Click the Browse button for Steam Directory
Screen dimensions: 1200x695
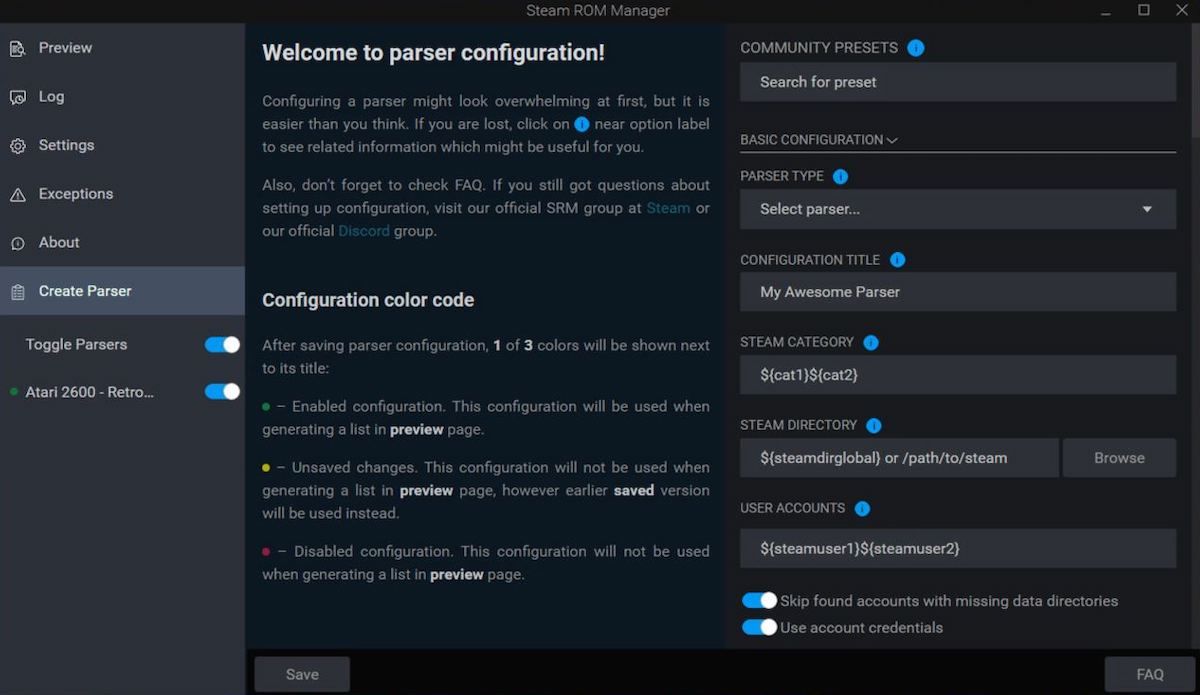tap(1118, 457)
